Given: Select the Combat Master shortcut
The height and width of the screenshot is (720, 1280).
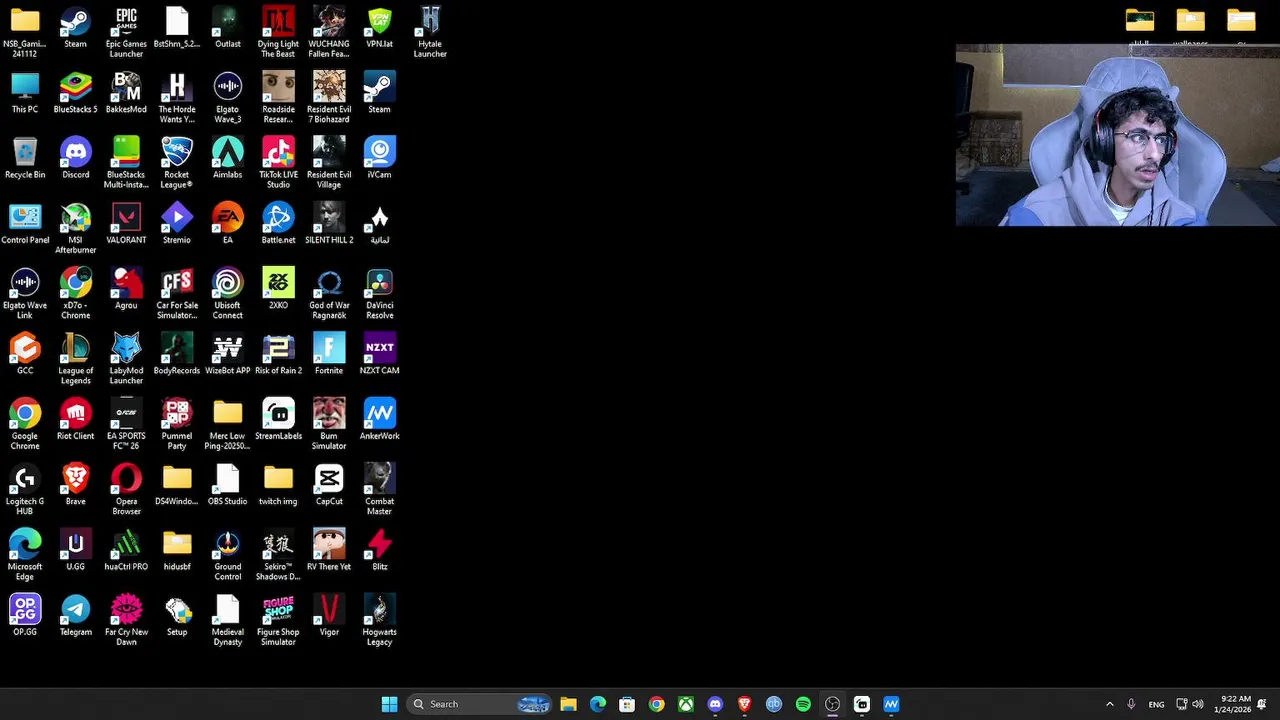Looking at the screenshot, I should [x=379, y=490].
